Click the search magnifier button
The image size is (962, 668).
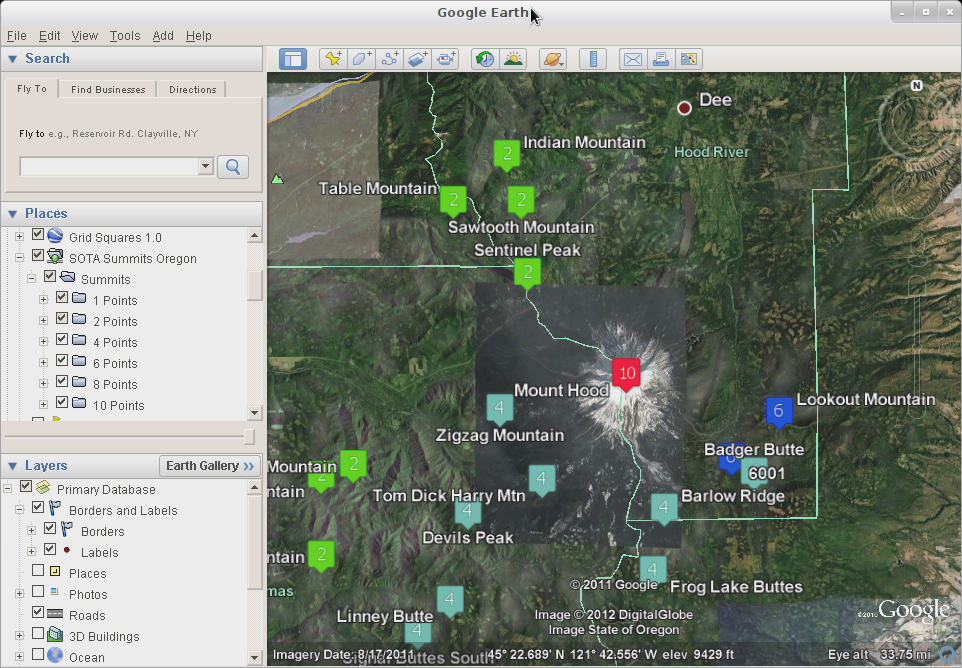tap(233, 167)
